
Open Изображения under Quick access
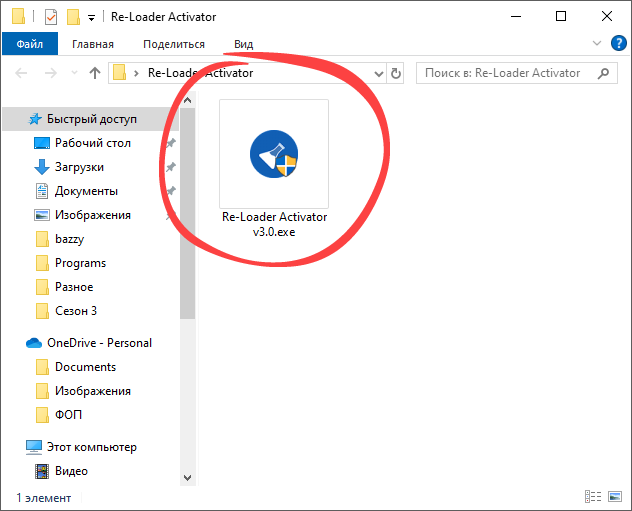click(93, 215)
